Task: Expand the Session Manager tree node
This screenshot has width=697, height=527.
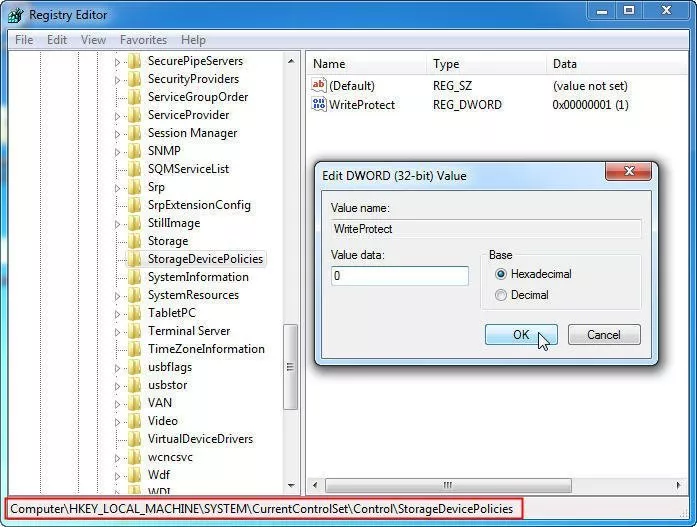Action: coord(117,134)
